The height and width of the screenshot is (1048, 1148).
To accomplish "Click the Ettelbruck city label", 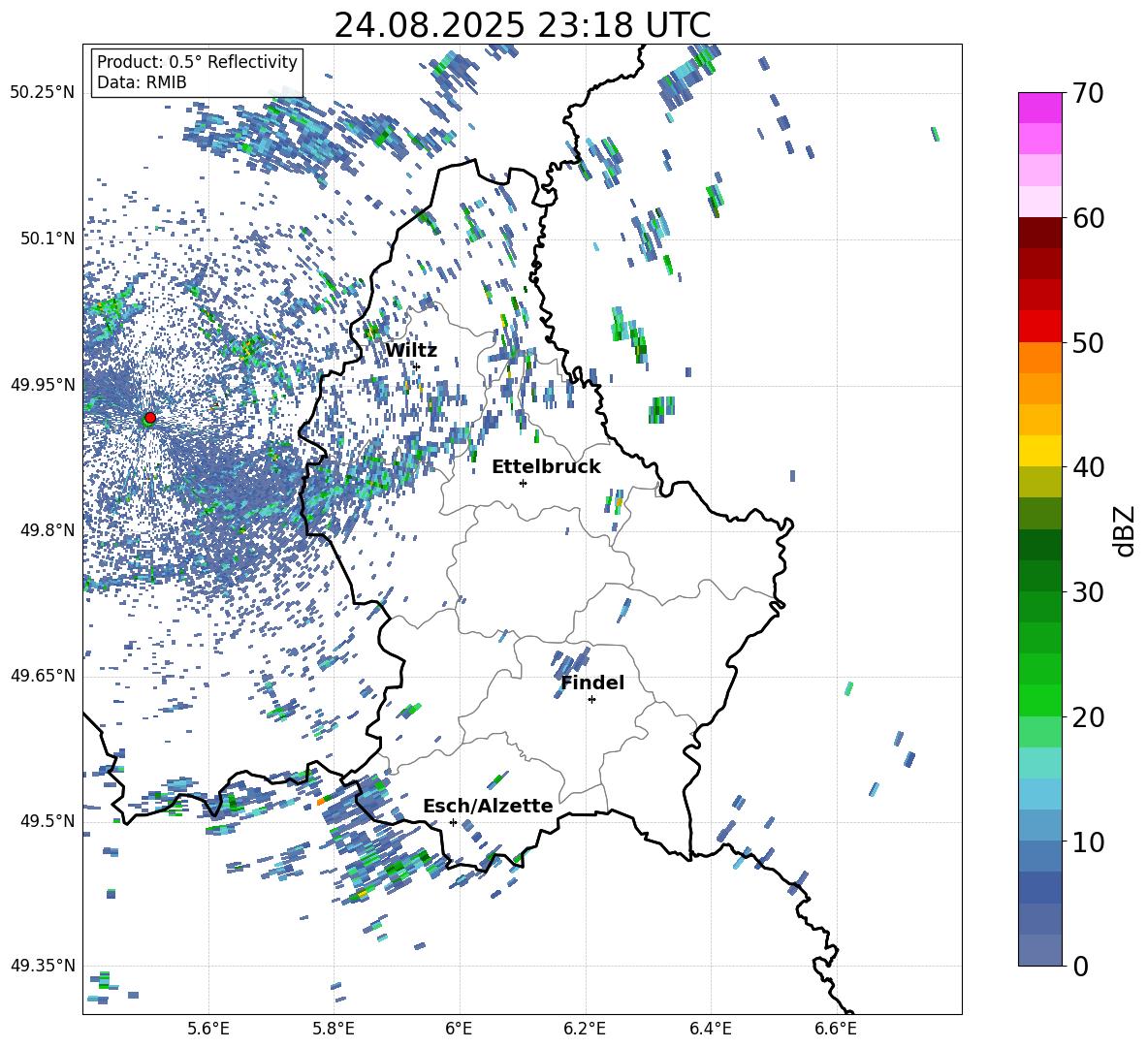I will [x=546, y=467].
